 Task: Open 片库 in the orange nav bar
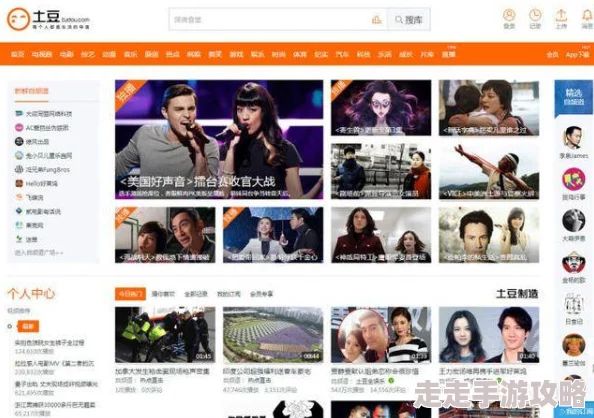pyautogui.click(x=427, y=55)
